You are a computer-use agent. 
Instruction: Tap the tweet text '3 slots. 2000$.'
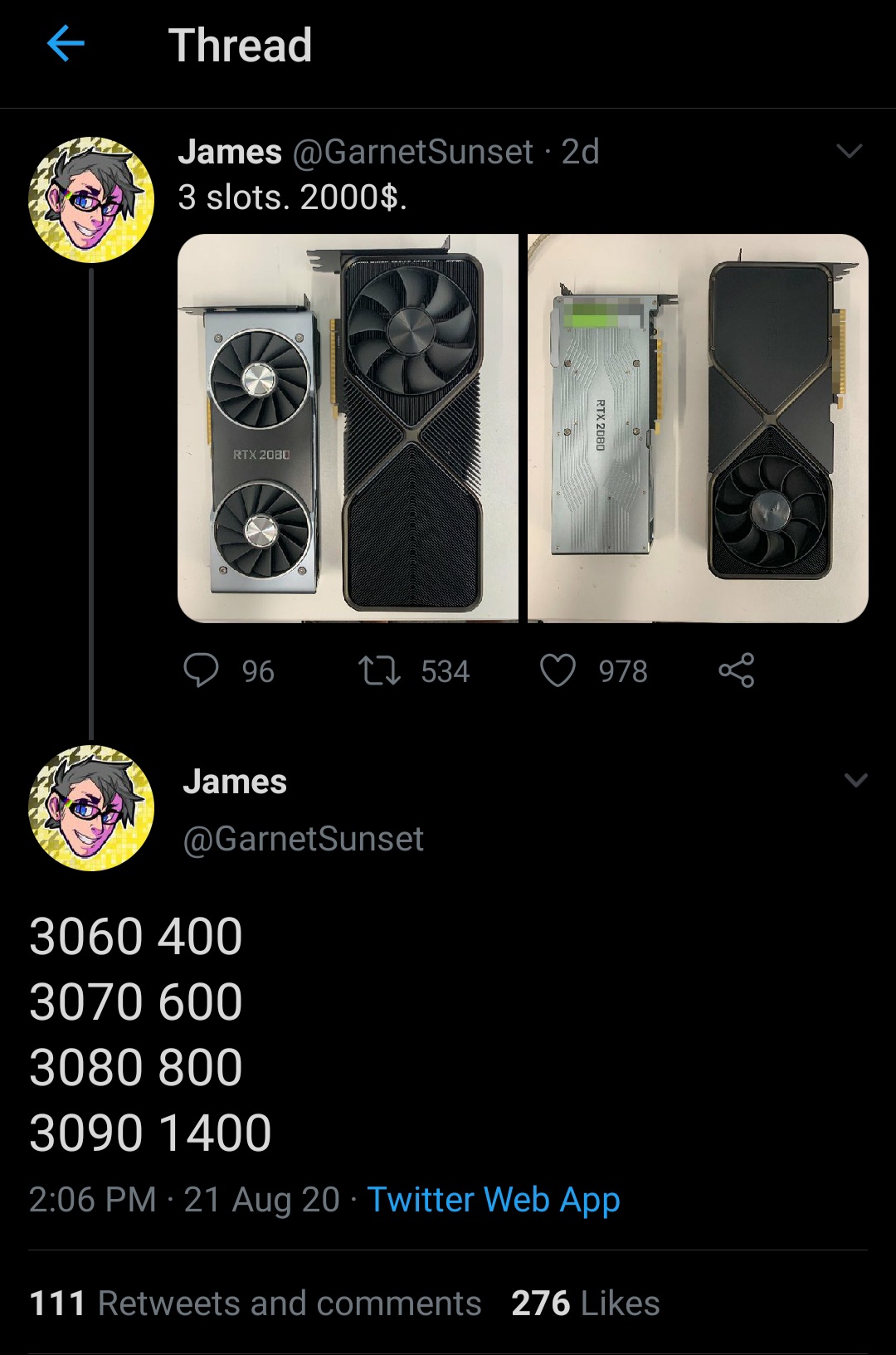[293, 197]
